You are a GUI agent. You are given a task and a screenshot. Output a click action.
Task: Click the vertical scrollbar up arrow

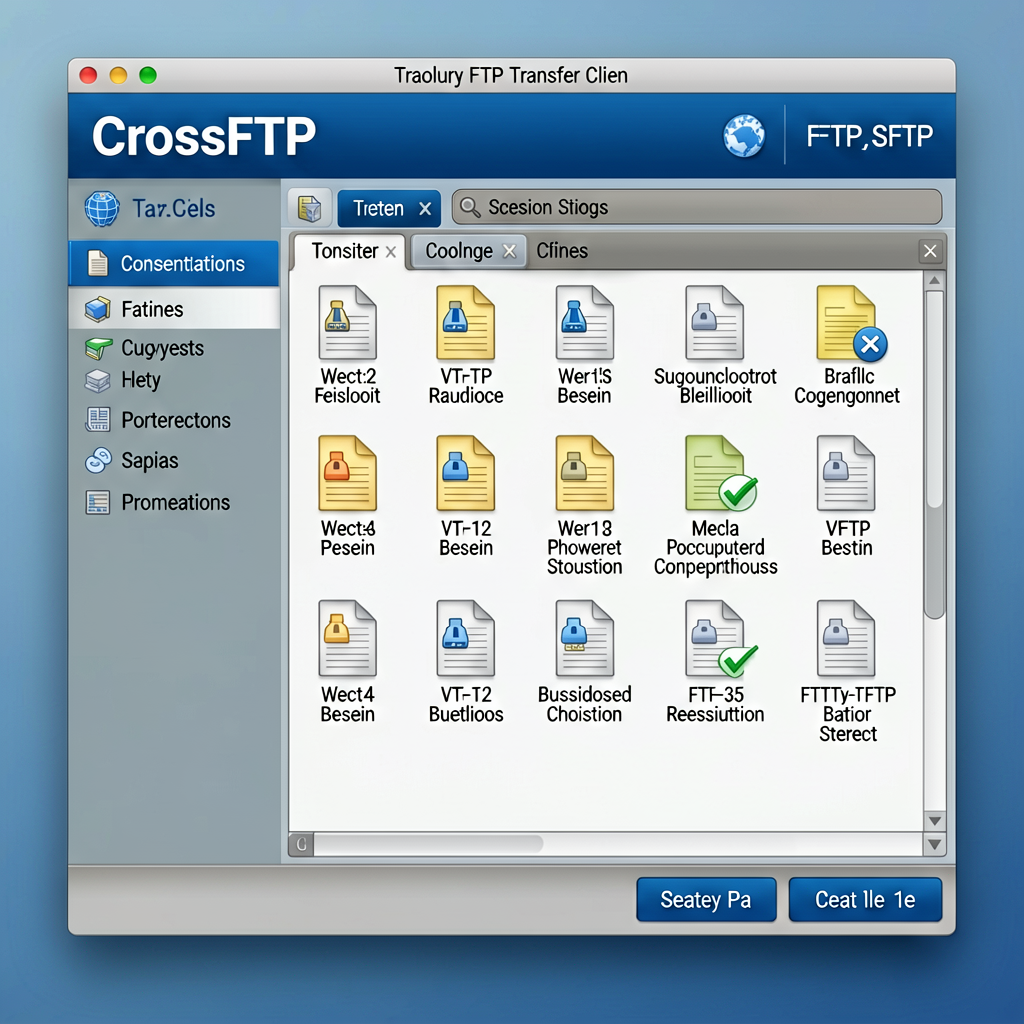point(935,281)
